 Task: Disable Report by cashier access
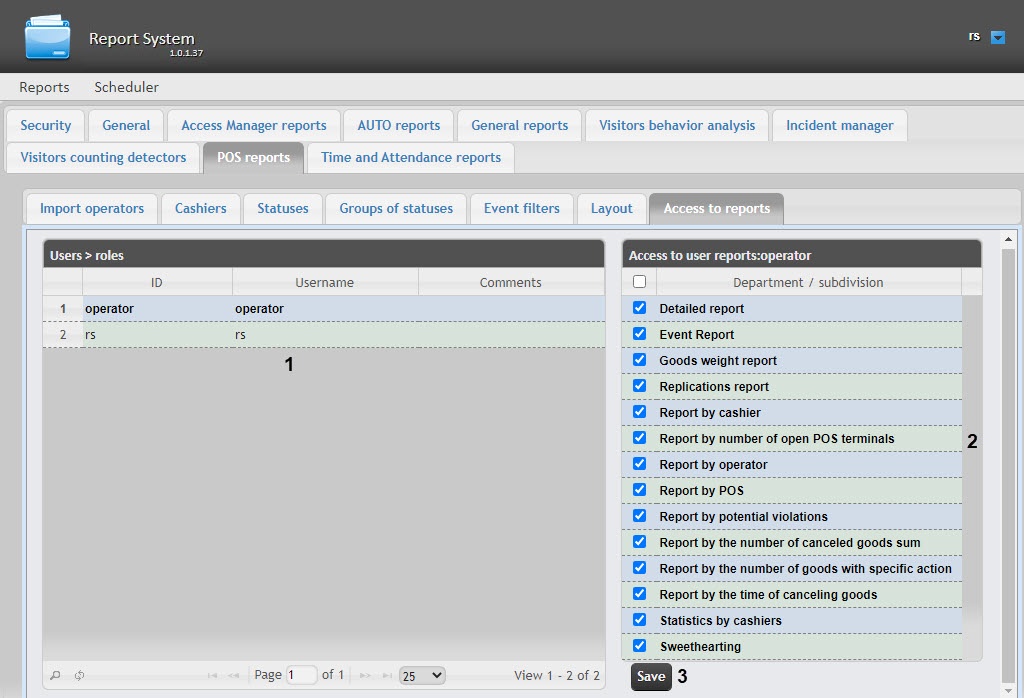click(640, 412)
